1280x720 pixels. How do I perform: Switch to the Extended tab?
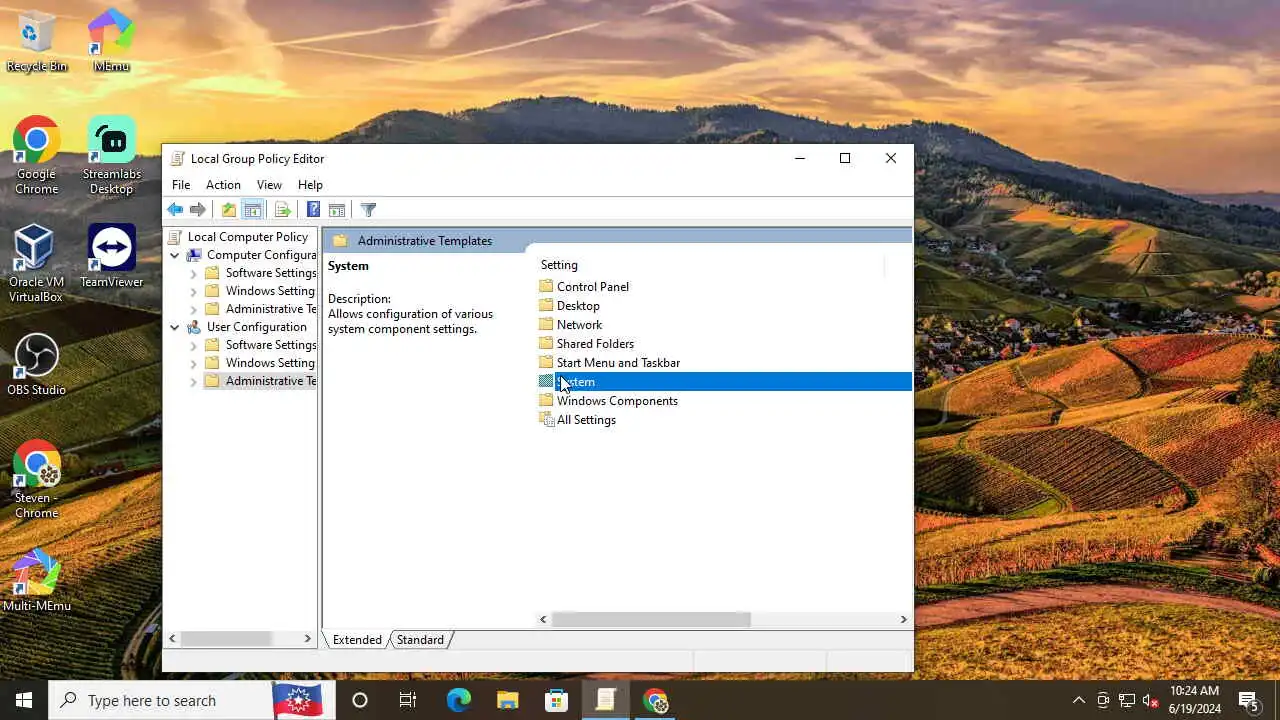(357, 640)
